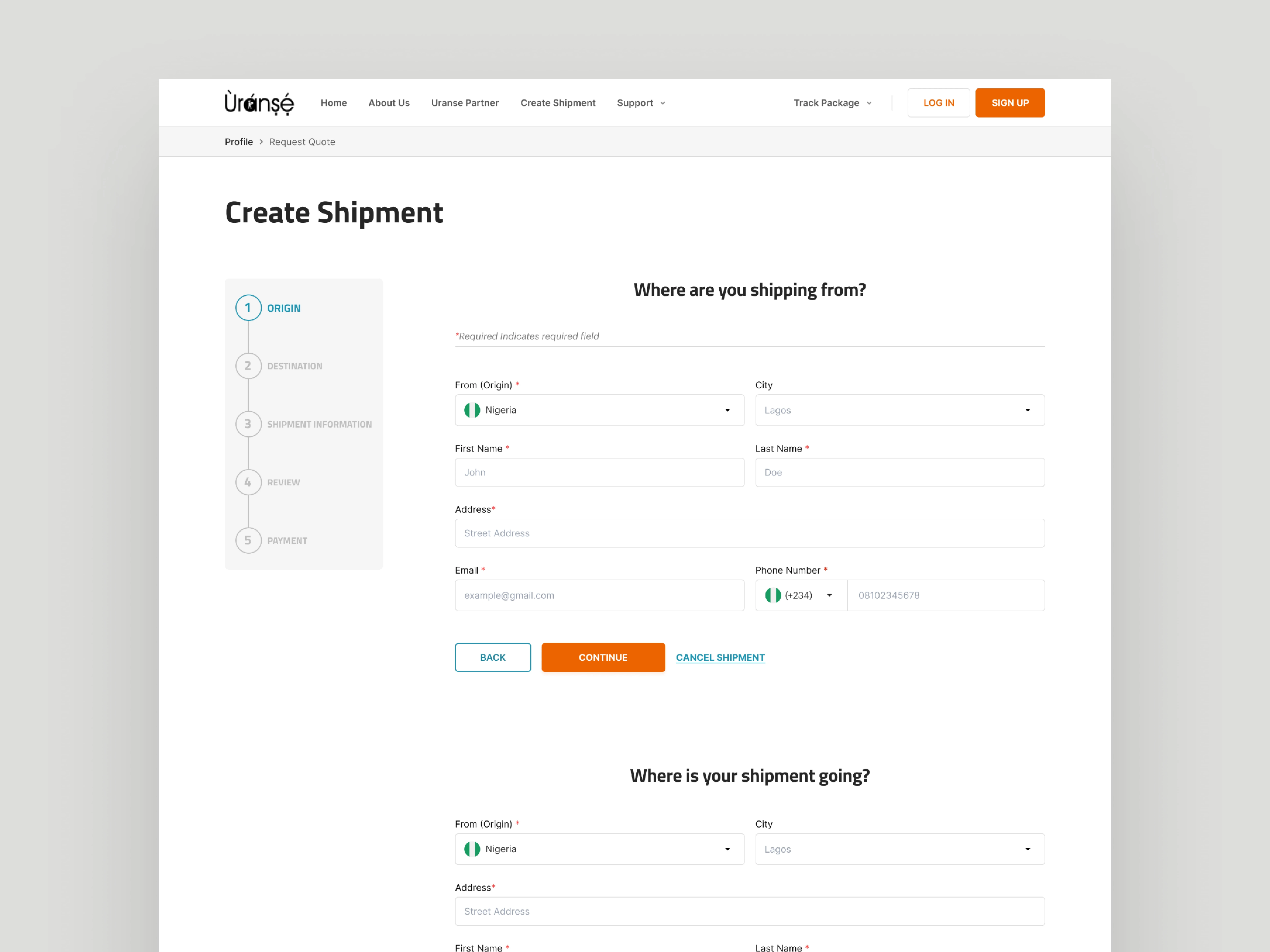This screenshot has height=952, width=1270.
Task: Click the 'Create Shipment' page title
Action: pyautogui.click(x=334, y=213)
